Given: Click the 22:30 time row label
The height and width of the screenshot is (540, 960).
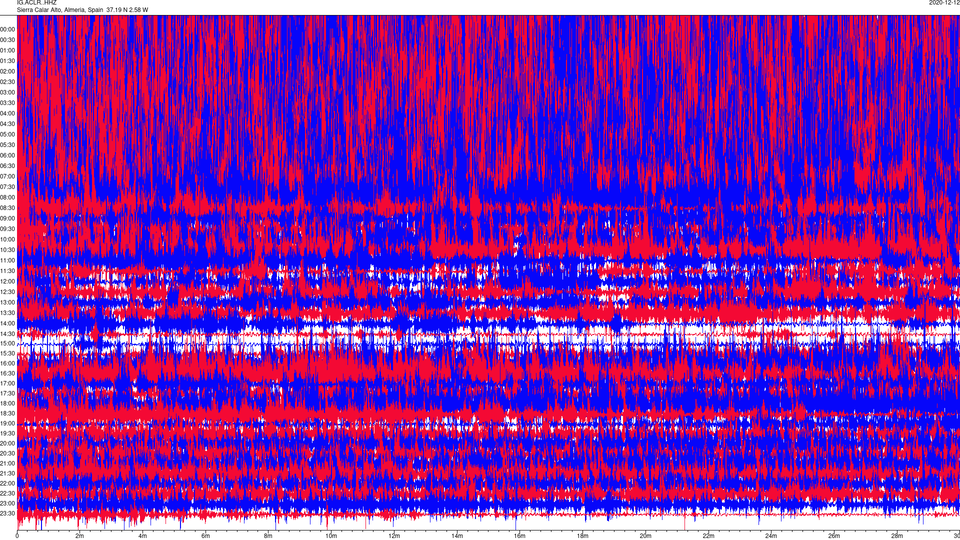Looking at the screenshot, I should point(8,493).
